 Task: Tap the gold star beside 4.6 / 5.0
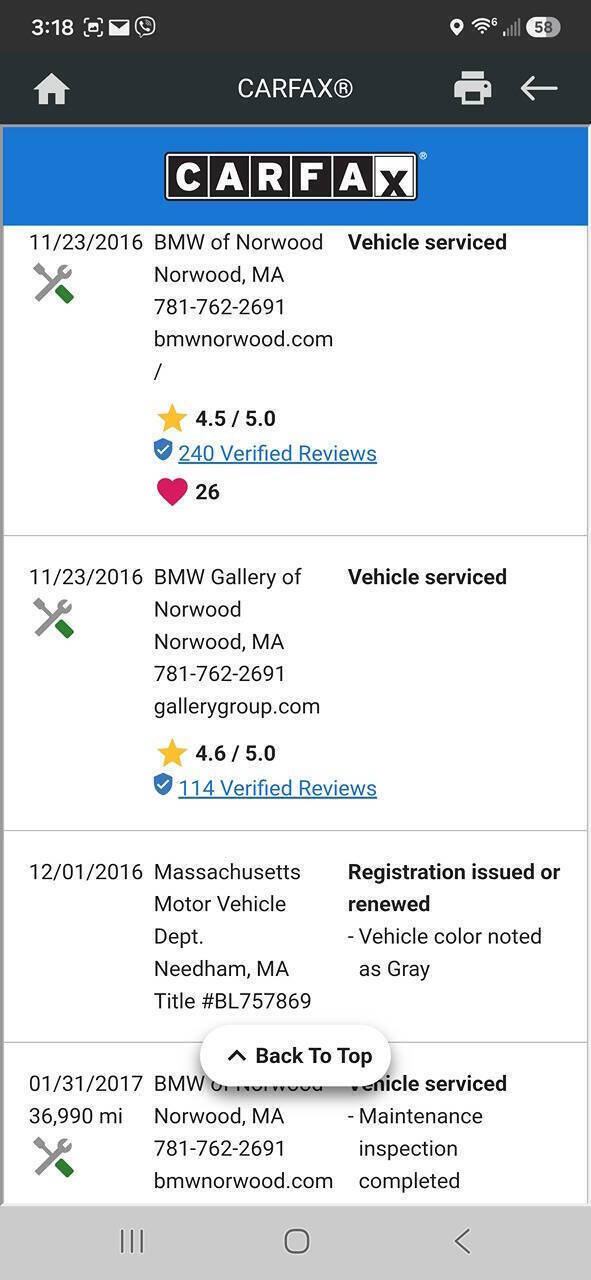(x=172, y=753)
